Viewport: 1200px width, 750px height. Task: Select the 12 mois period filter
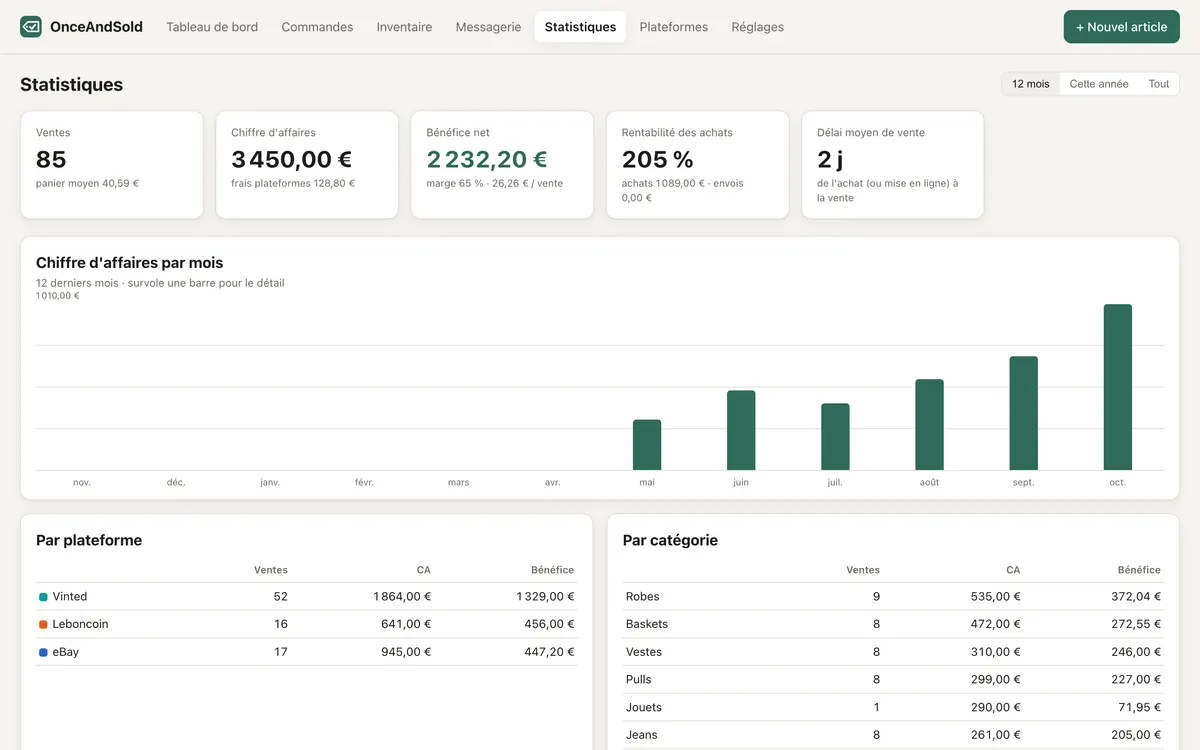[1031, 84]
